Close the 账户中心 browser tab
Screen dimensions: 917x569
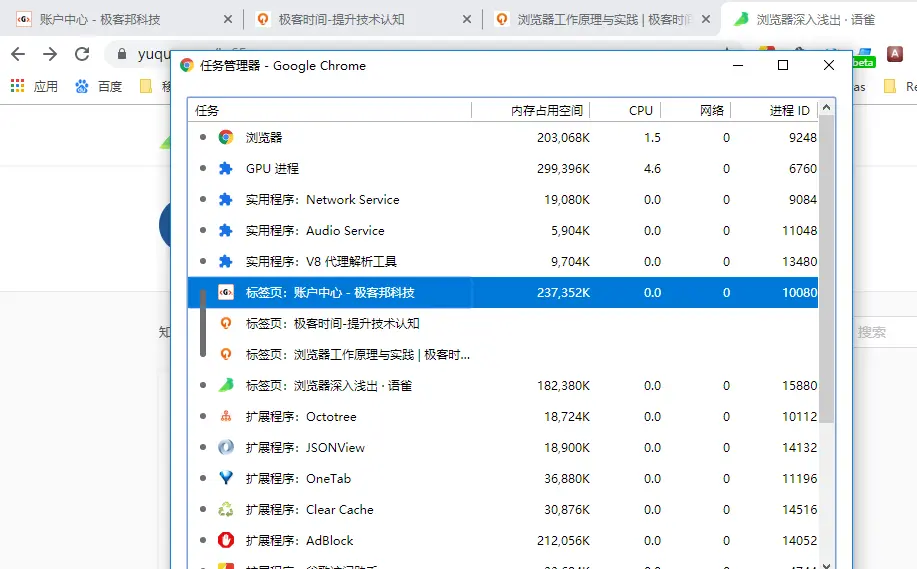pyautogui.click(x=228, y=19)
